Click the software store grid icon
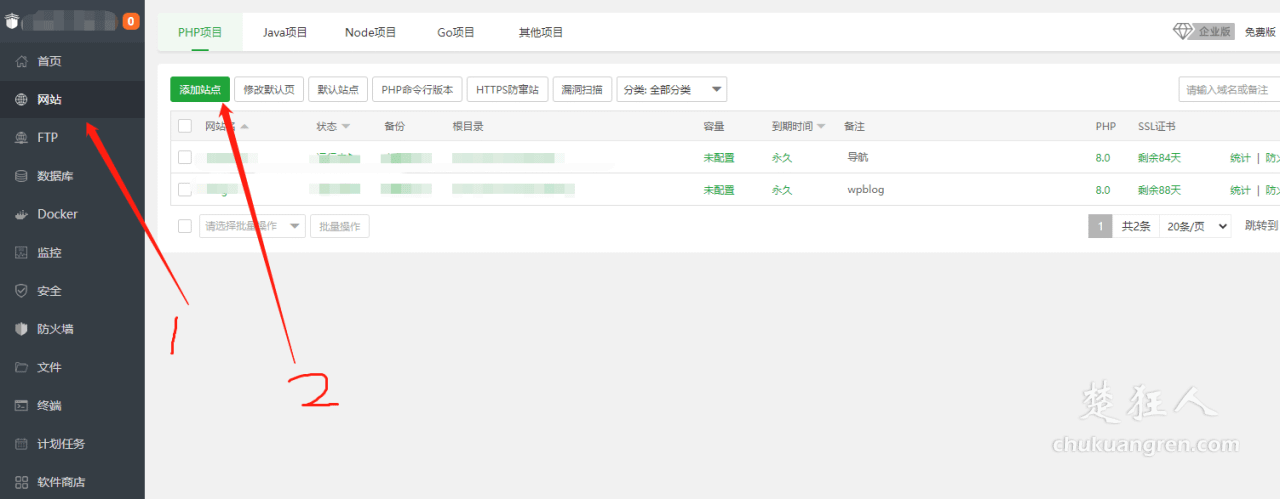The height and width of the screenshot is (499, 1280). pos(21,482)
